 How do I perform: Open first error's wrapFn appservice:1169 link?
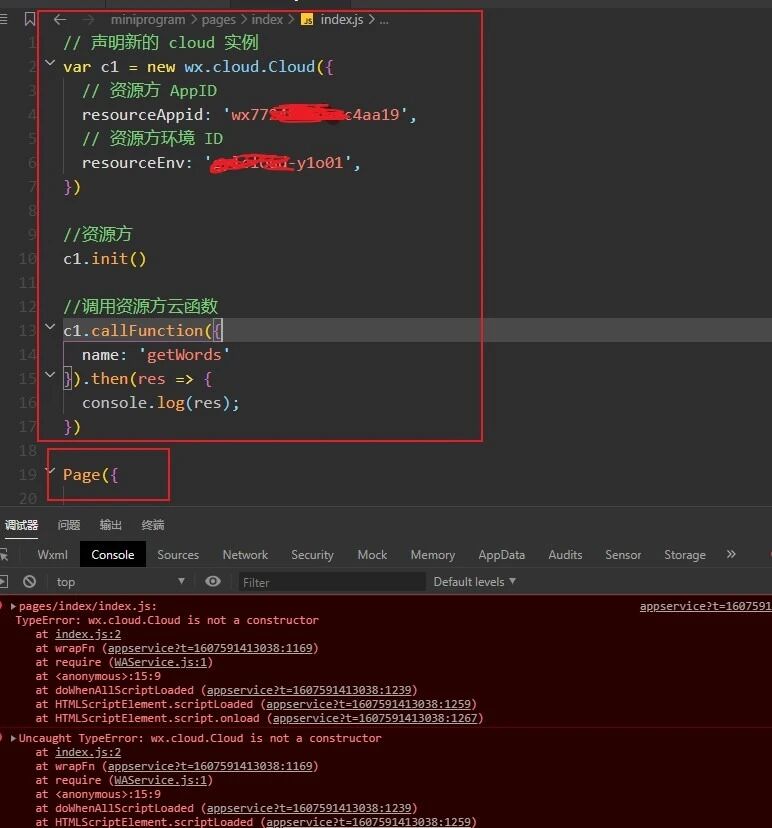pyautogui.click(x=210, y=648)
